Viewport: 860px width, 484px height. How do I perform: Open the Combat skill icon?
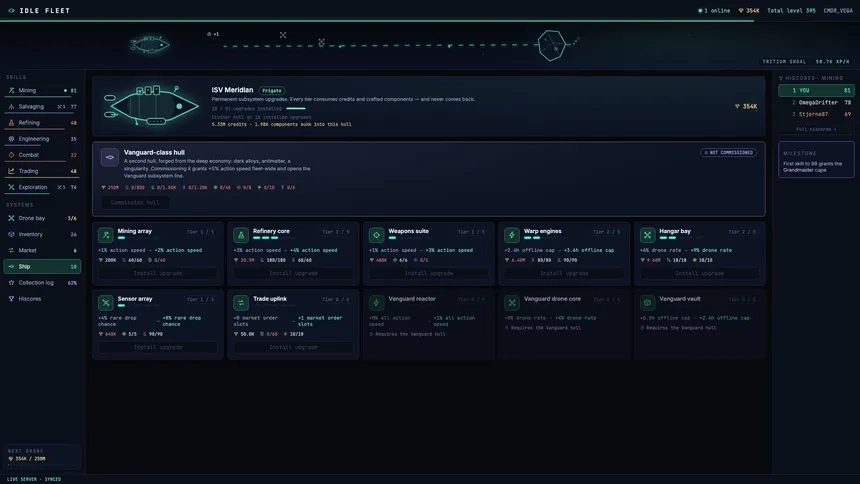12,155
